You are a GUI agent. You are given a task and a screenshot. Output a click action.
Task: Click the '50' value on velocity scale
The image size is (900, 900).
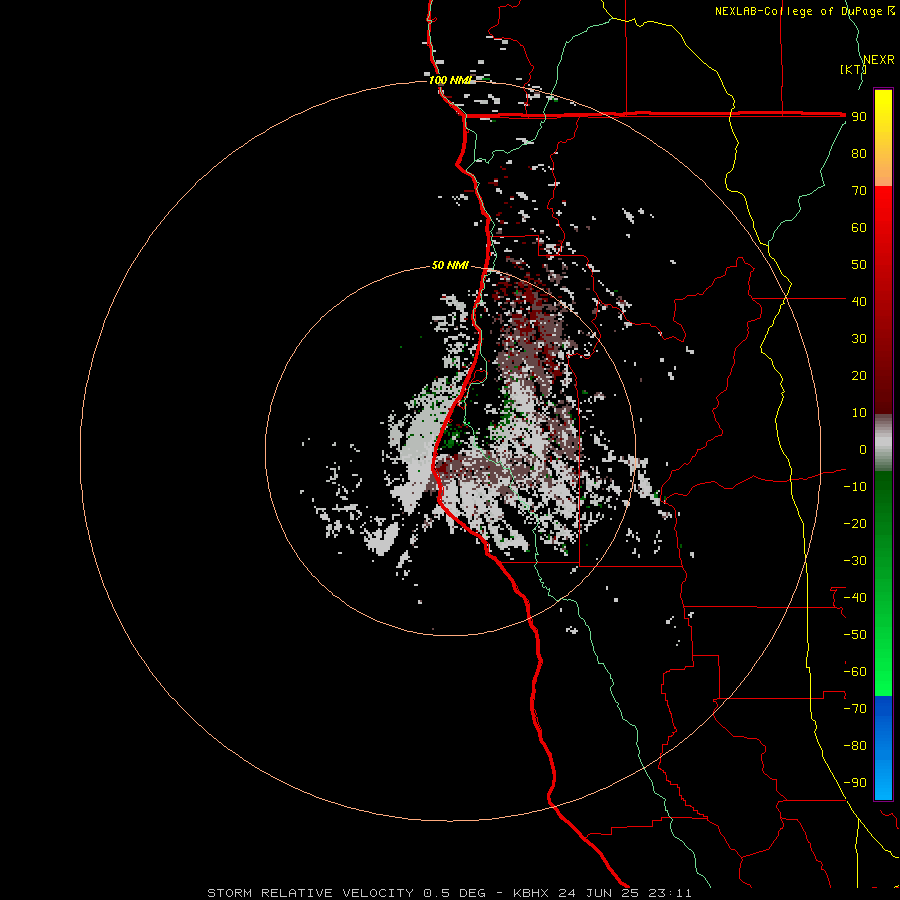[859, 265]
